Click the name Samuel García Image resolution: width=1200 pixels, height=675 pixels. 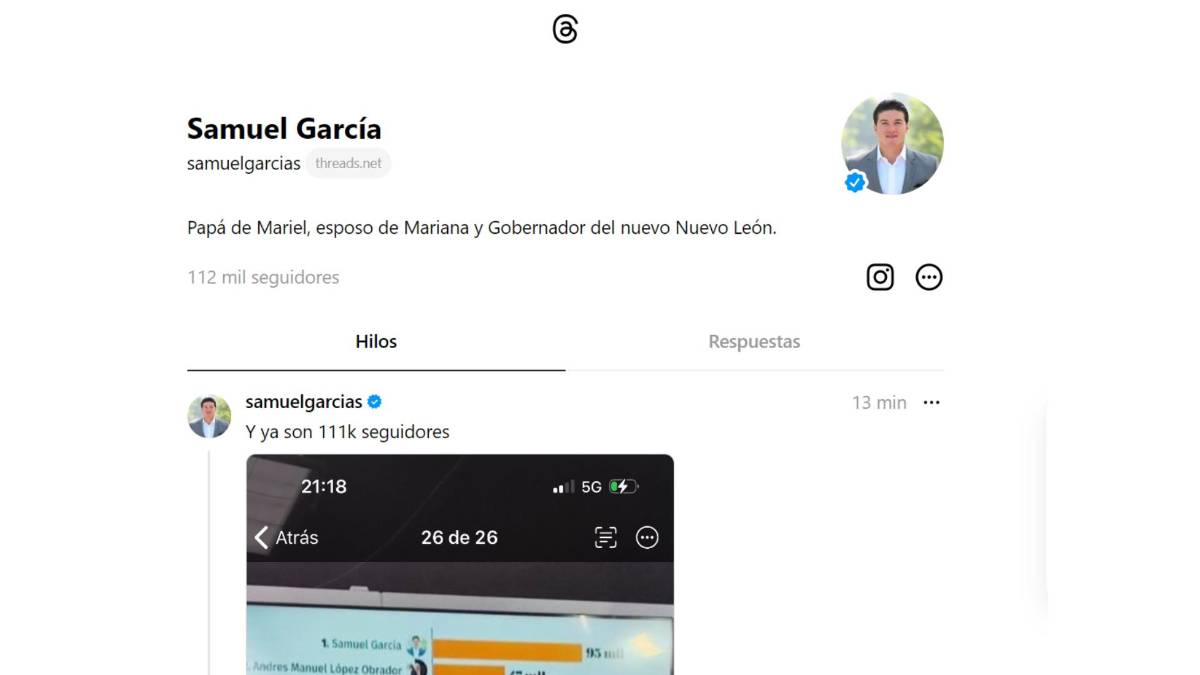(x=284, y=128)
